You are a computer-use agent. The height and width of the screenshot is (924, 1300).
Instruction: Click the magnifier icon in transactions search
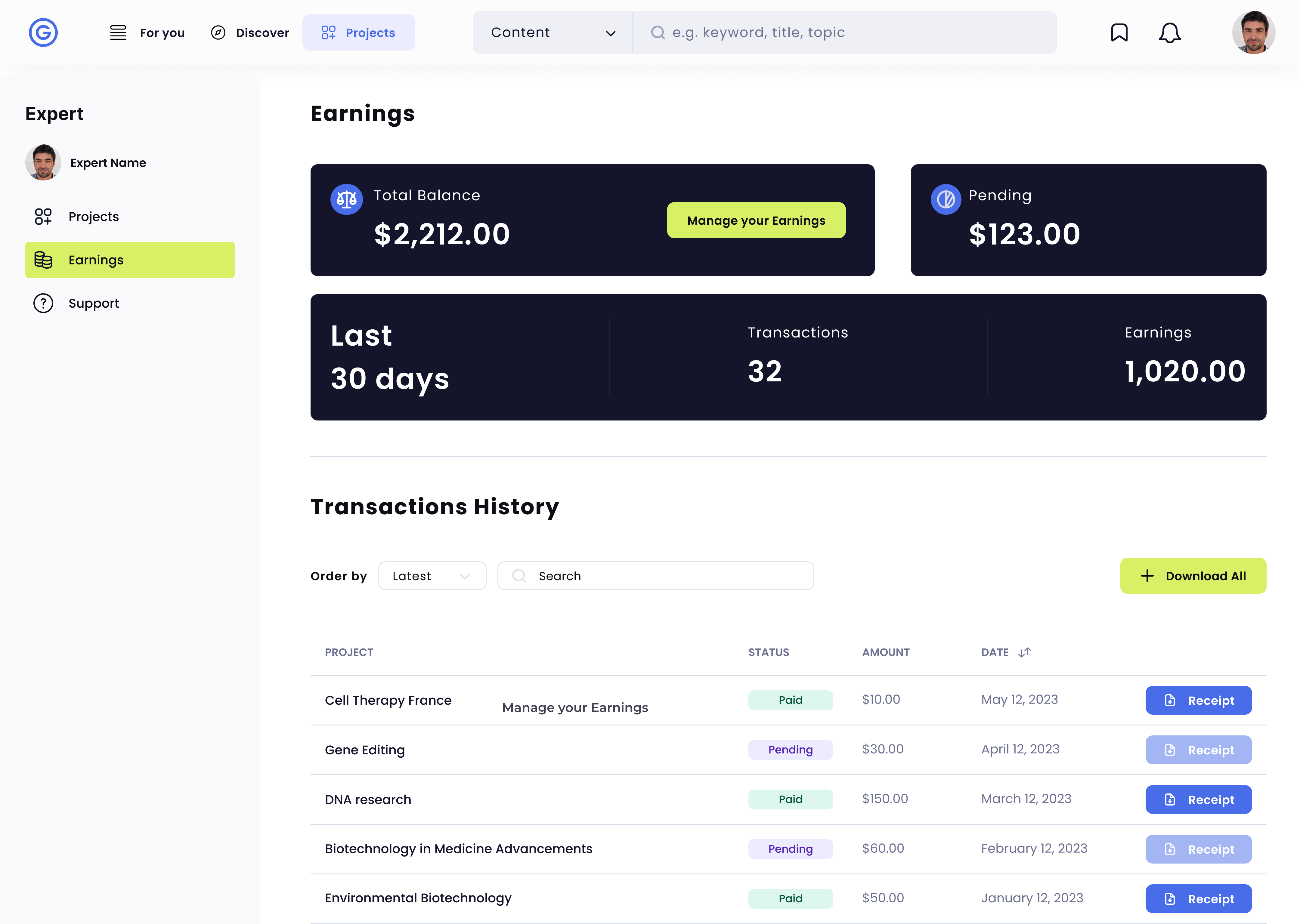click(x=518, y=576)
